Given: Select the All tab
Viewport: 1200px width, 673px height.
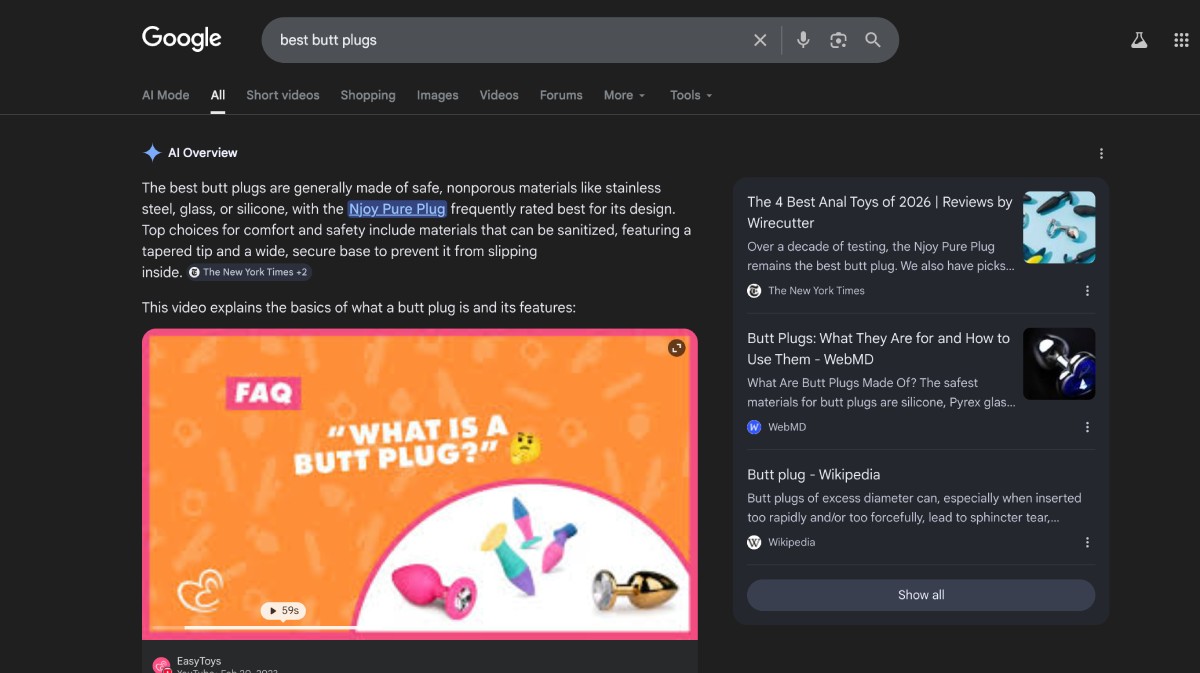Looking at the screenshot, I should [218, 95].
